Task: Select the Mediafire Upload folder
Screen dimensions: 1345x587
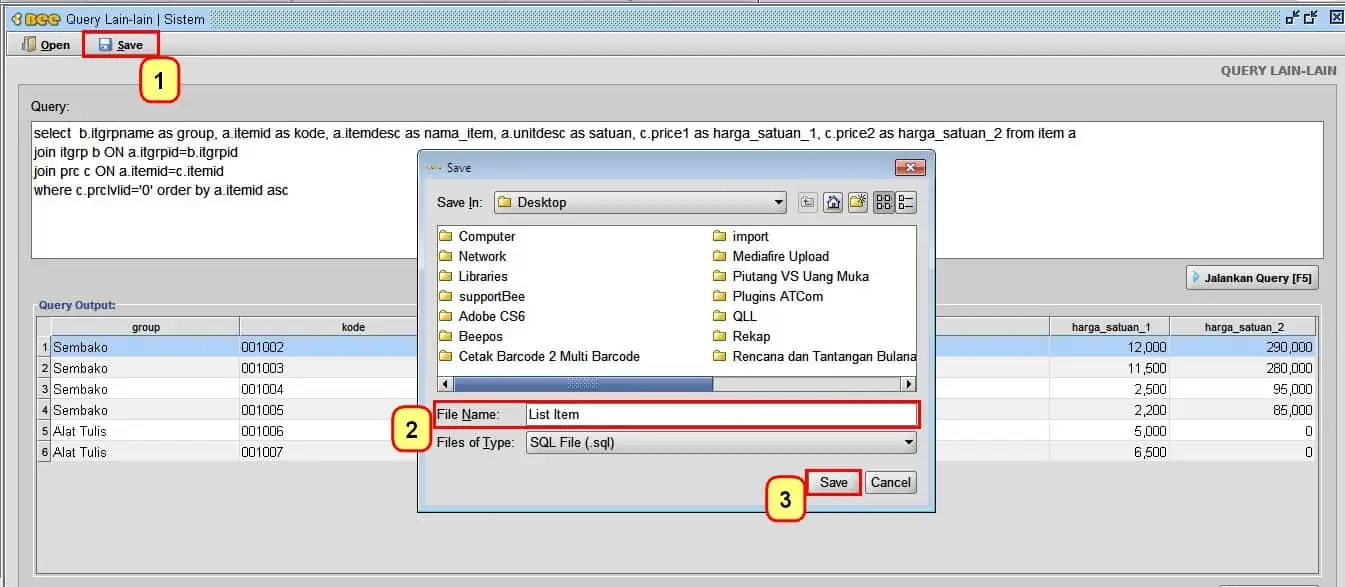Action: click(771, 256)
